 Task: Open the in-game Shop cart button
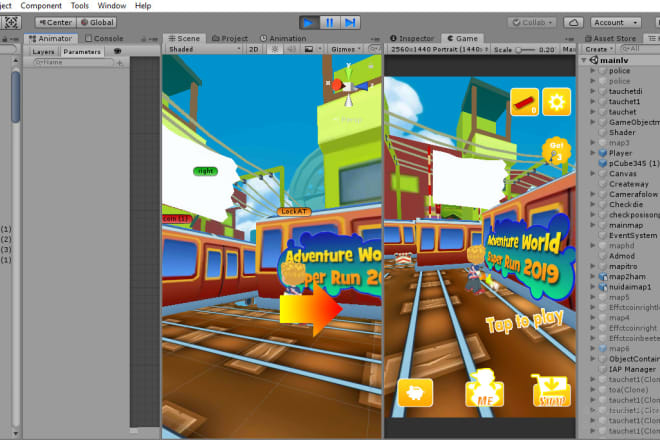(x=552, y=391)
